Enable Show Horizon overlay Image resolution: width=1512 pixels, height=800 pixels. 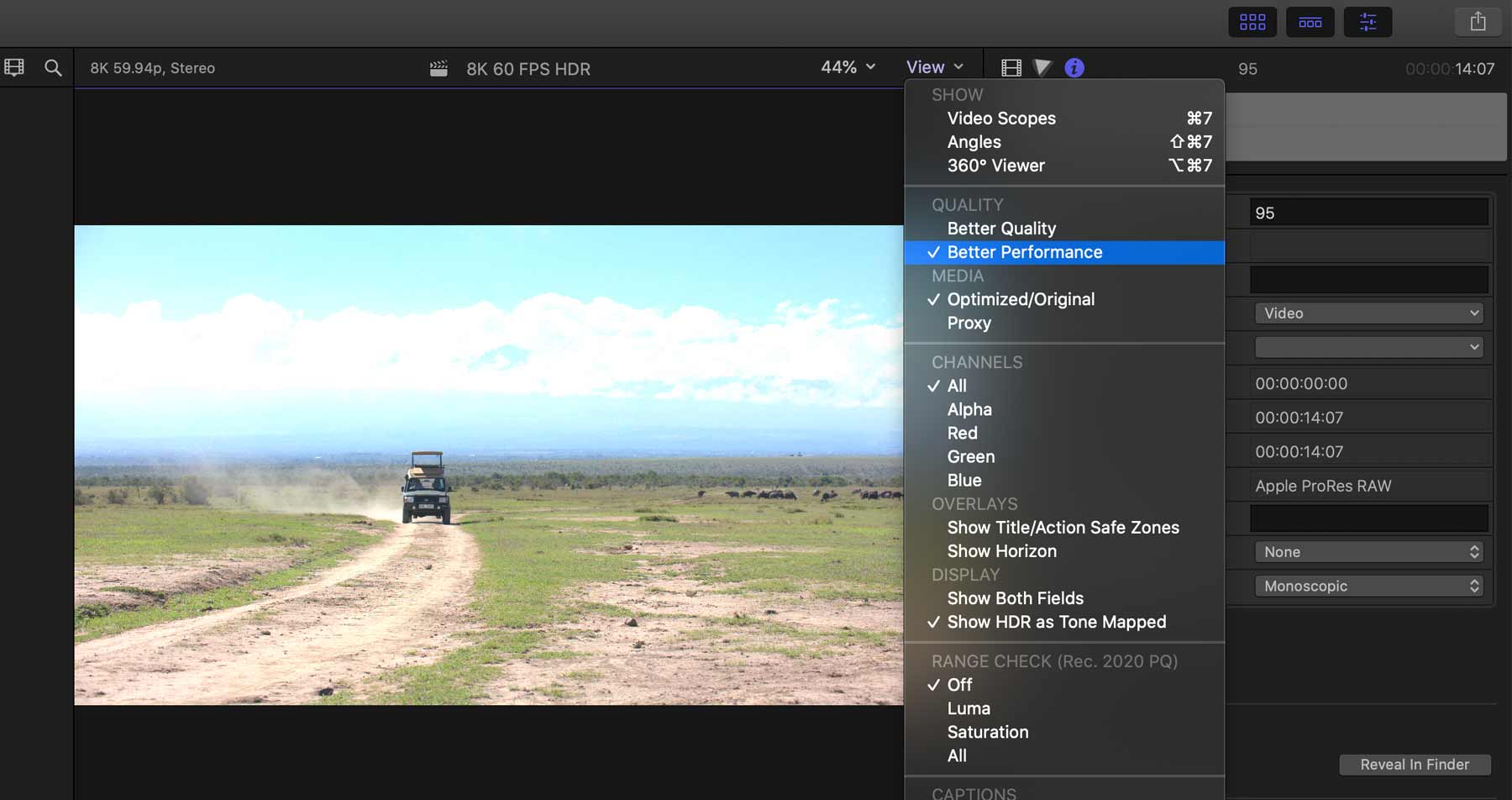point(1064,551)
